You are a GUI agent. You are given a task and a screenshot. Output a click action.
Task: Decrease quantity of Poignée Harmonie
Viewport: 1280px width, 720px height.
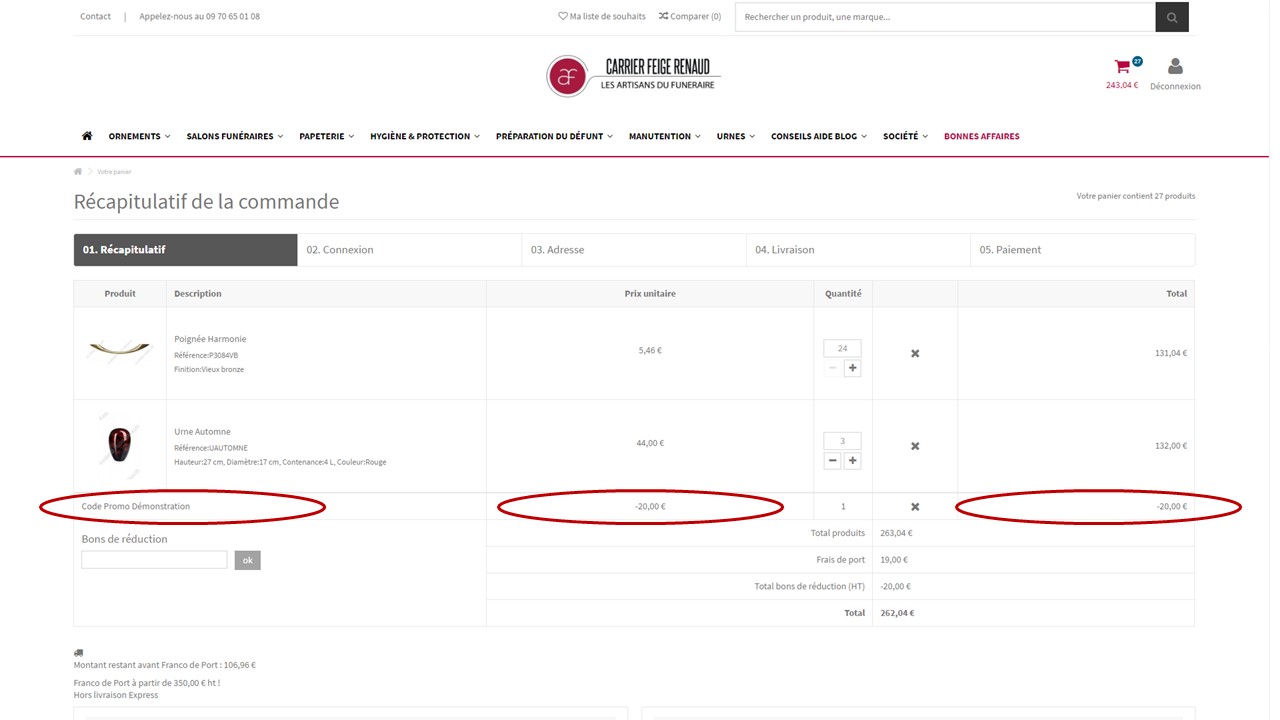(832, 368)
